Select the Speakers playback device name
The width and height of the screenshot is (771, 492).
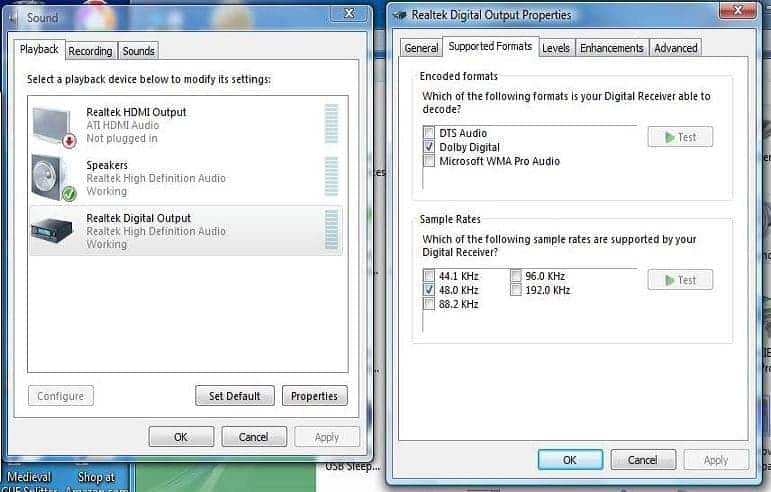107,165
